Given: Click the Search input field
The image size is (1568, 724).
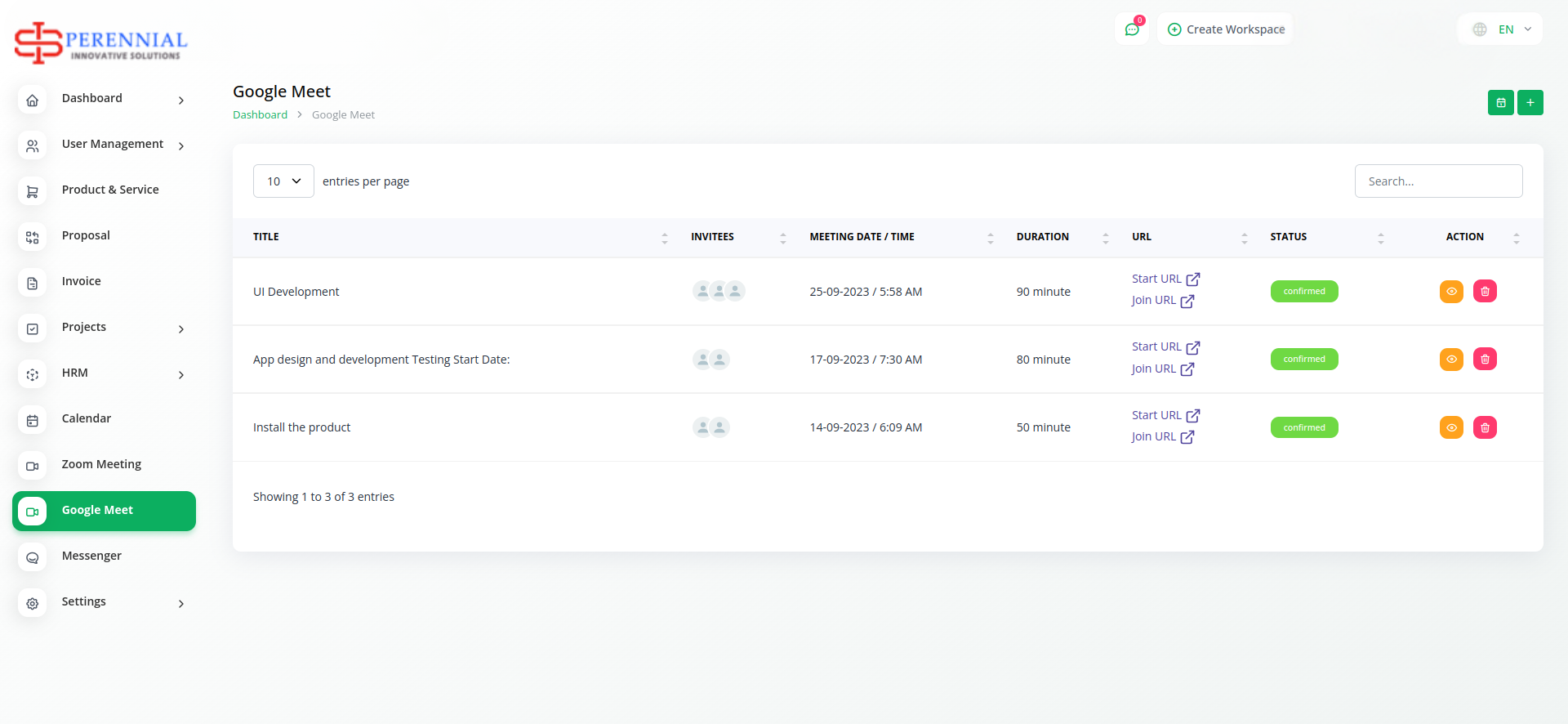Looking at the screenshot, I should [1438, 181].
